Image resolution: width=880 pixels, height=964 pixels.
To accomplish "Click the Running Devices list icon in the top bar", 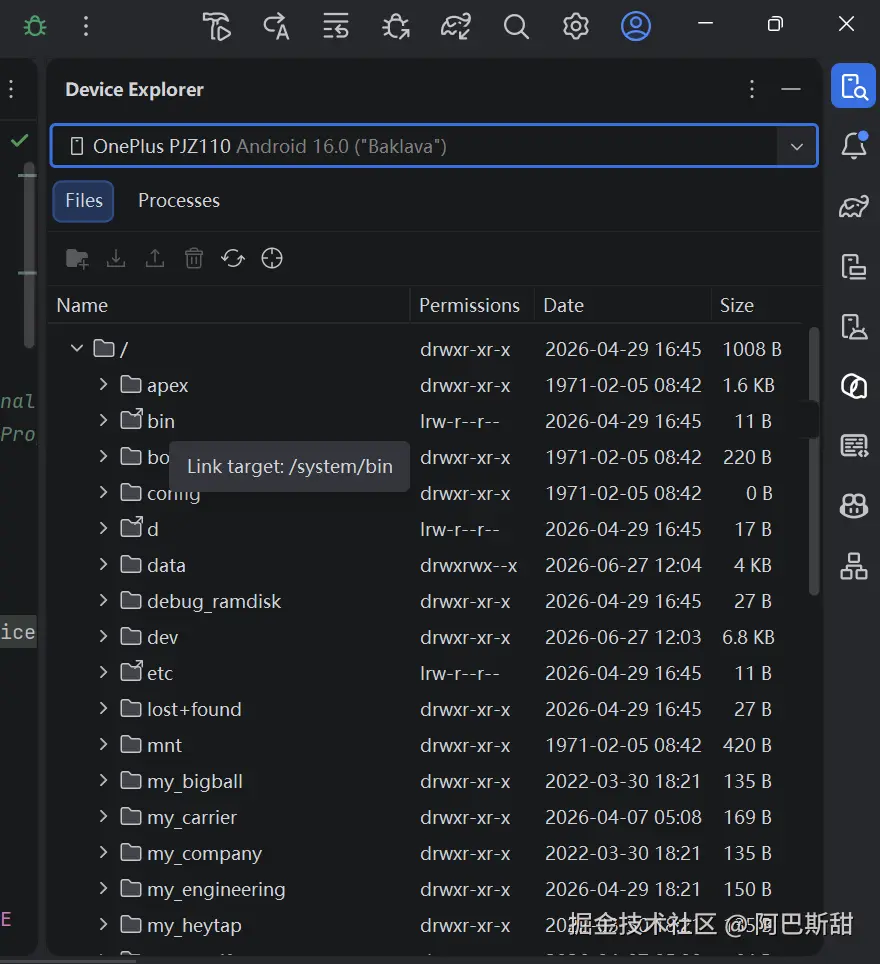I will [x=336, y=26].
